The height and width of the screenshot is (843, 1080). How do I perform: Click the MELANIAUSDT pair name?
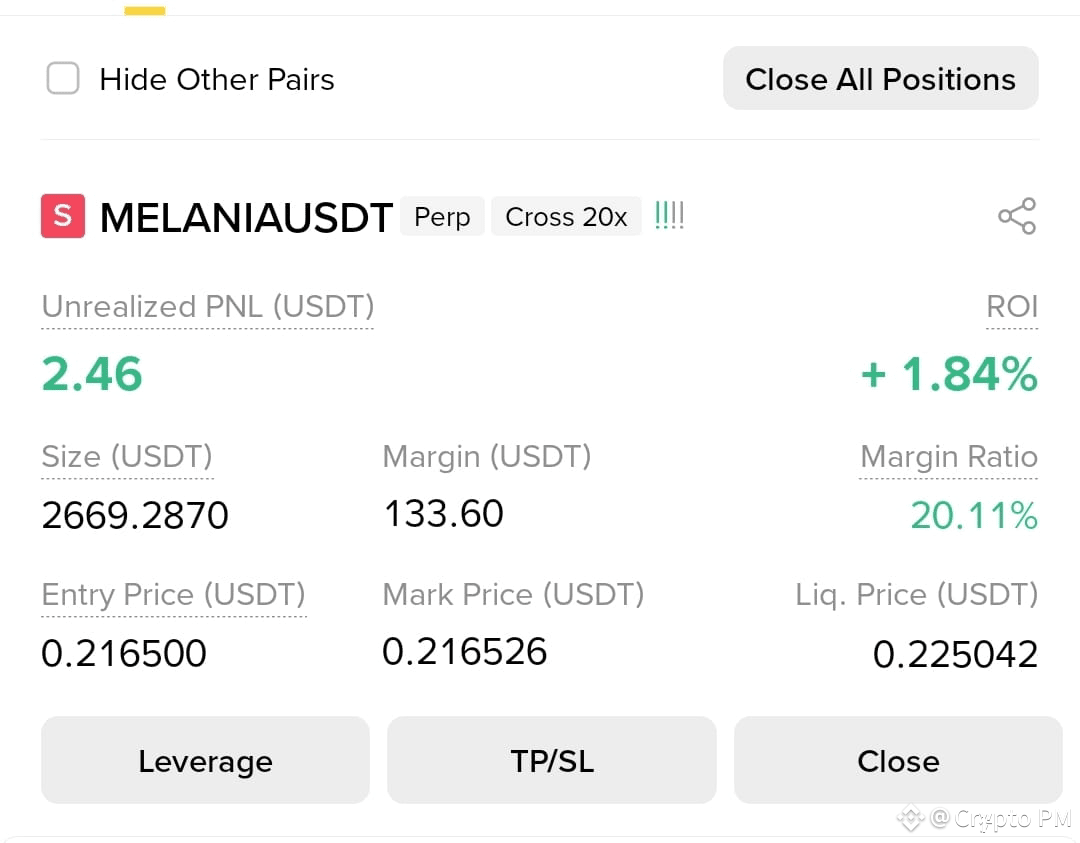point(245,215)
